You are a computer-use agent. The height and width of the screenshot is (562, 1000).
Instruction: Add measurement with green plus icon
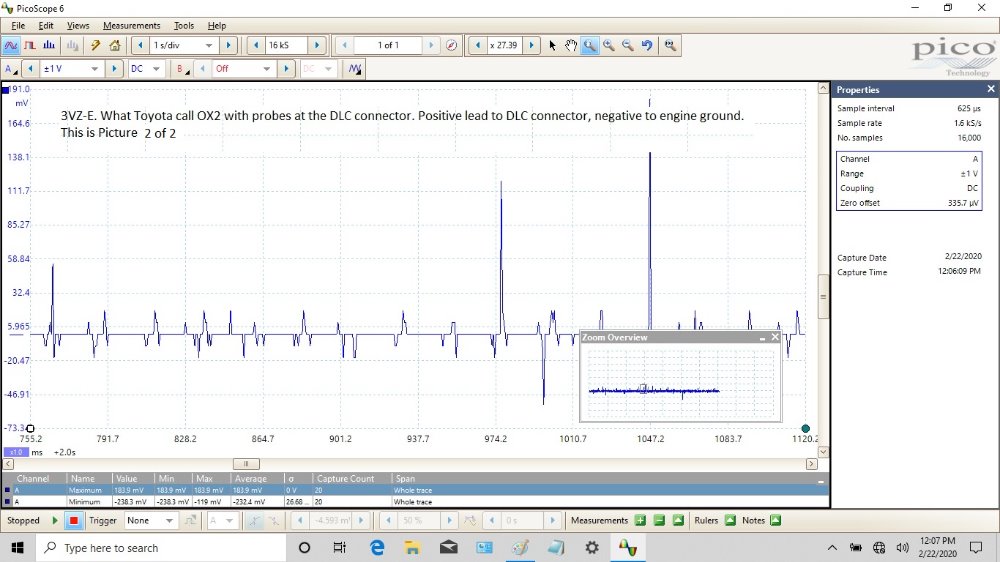[640, 521]
